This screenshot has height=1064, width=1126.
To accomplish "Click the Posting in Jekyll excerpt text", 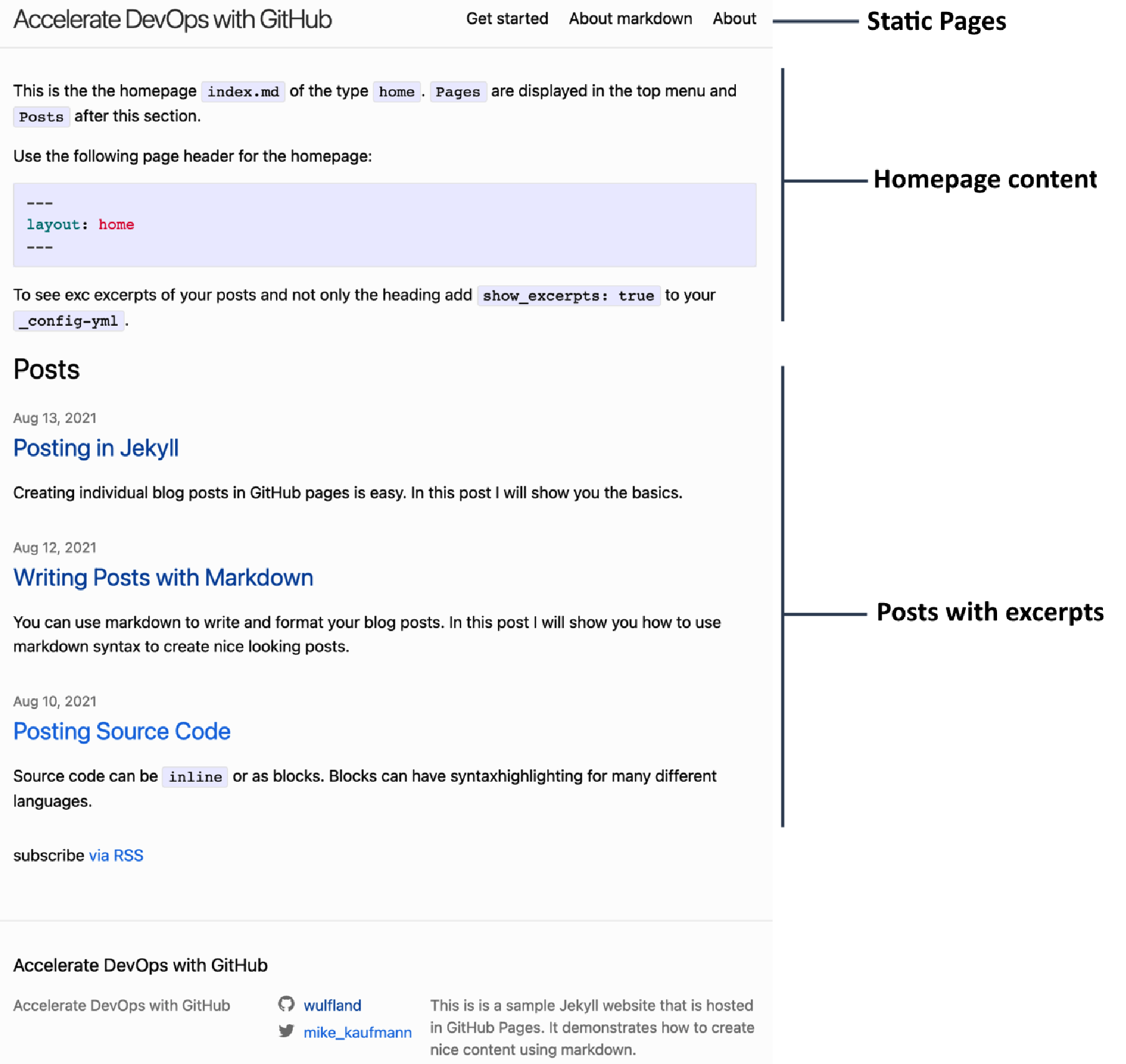I will [348, 493].
